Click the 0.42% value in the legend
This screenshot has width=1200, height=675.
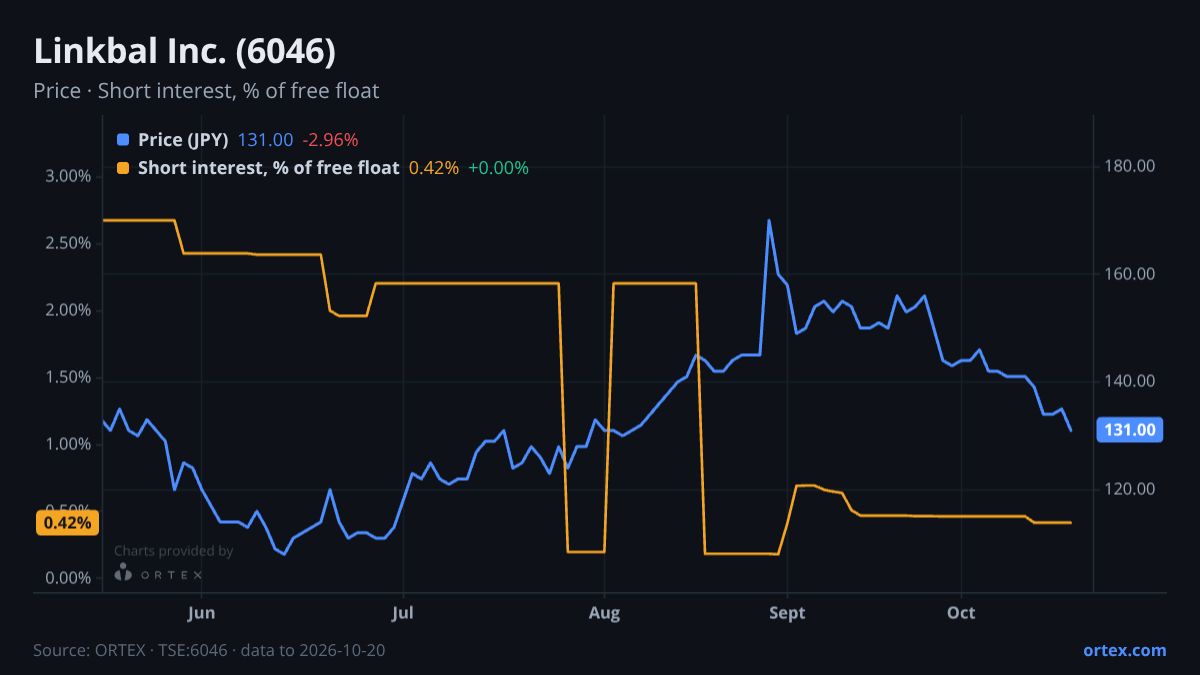pos(434,168)
